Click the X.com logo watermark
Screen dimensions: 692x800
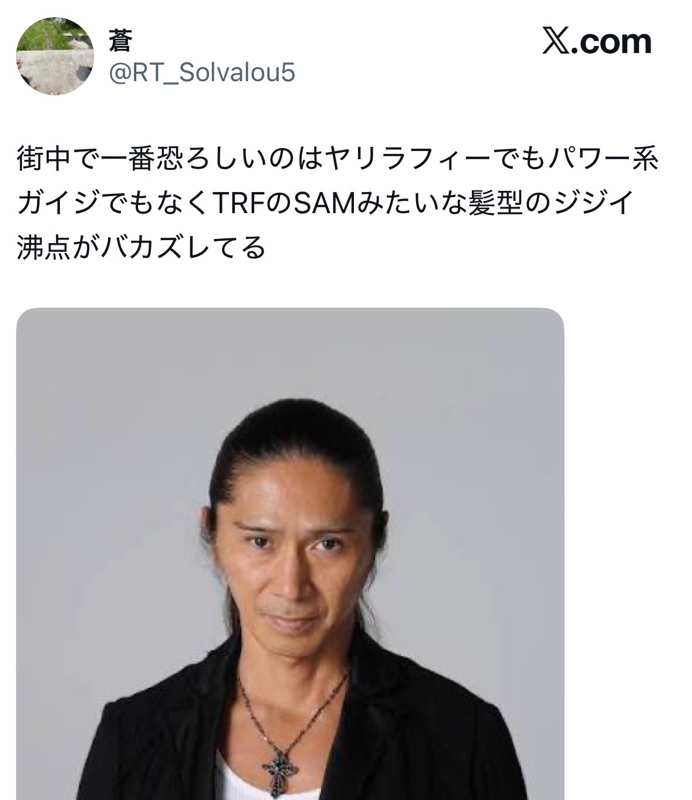coord(597,41)
